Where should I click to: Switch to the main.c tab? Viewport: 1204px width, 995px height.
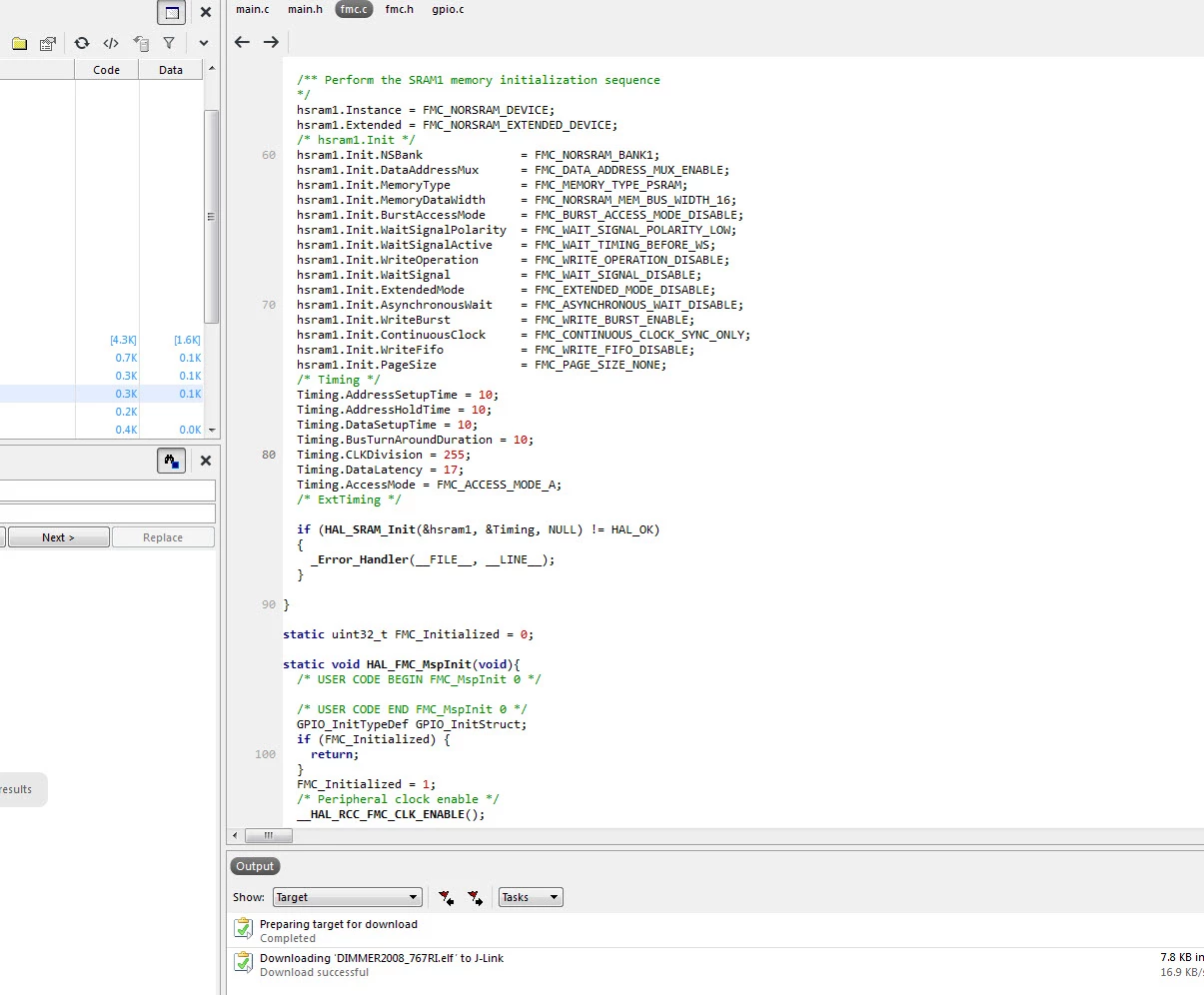tap(253, 9)
